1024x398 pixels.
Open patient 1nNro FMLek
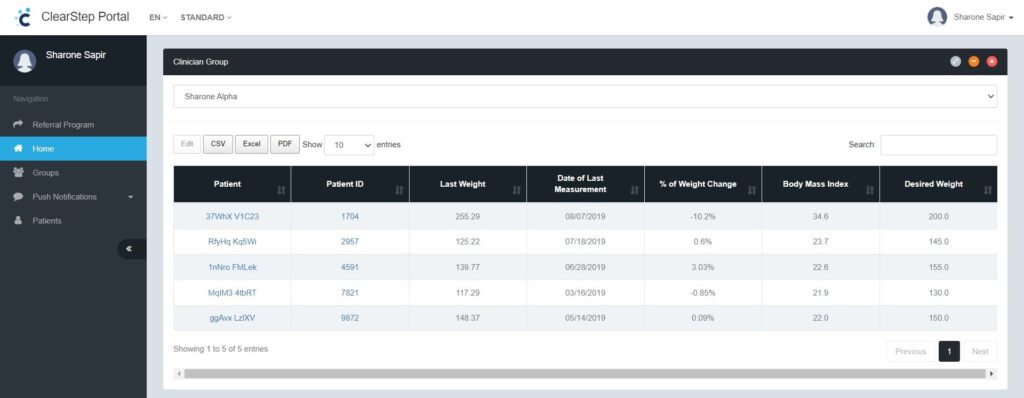tap(232, 267)
